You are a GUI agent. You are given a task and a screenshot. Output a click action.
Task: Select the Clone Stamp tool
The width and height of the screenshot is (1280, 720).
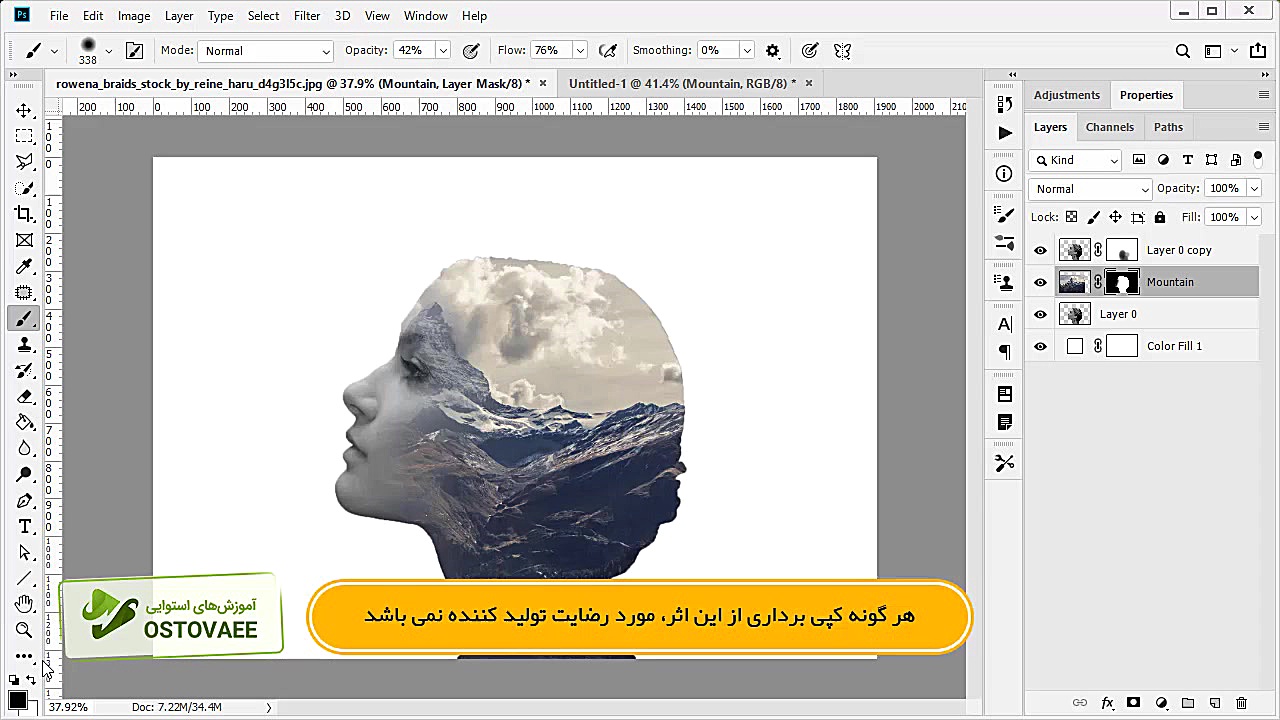point(25,344)
